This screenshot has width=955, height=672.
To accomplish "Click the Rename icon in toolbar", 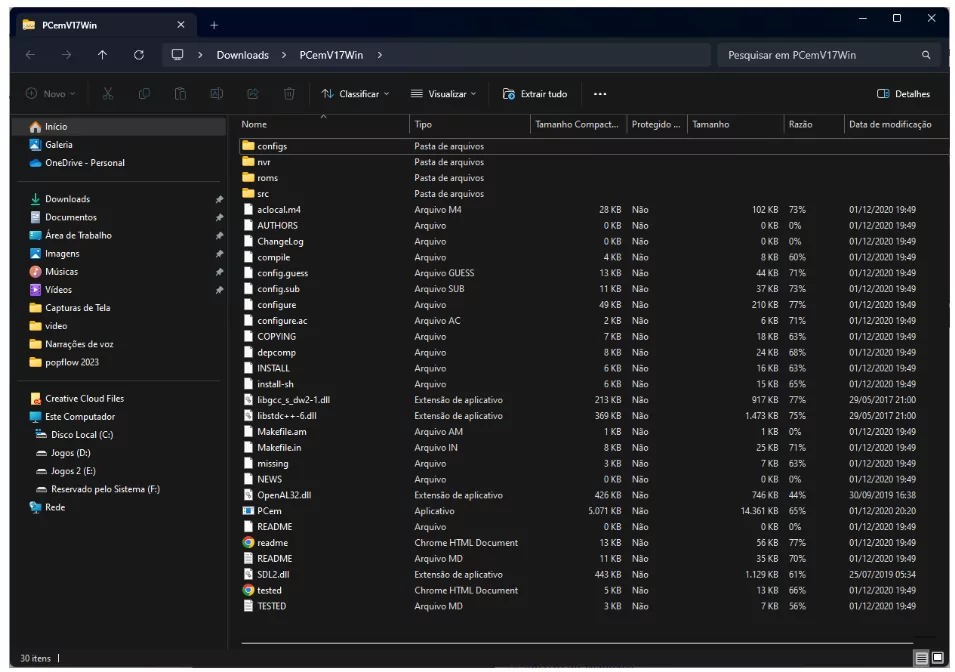I will (x=216, y=94).
